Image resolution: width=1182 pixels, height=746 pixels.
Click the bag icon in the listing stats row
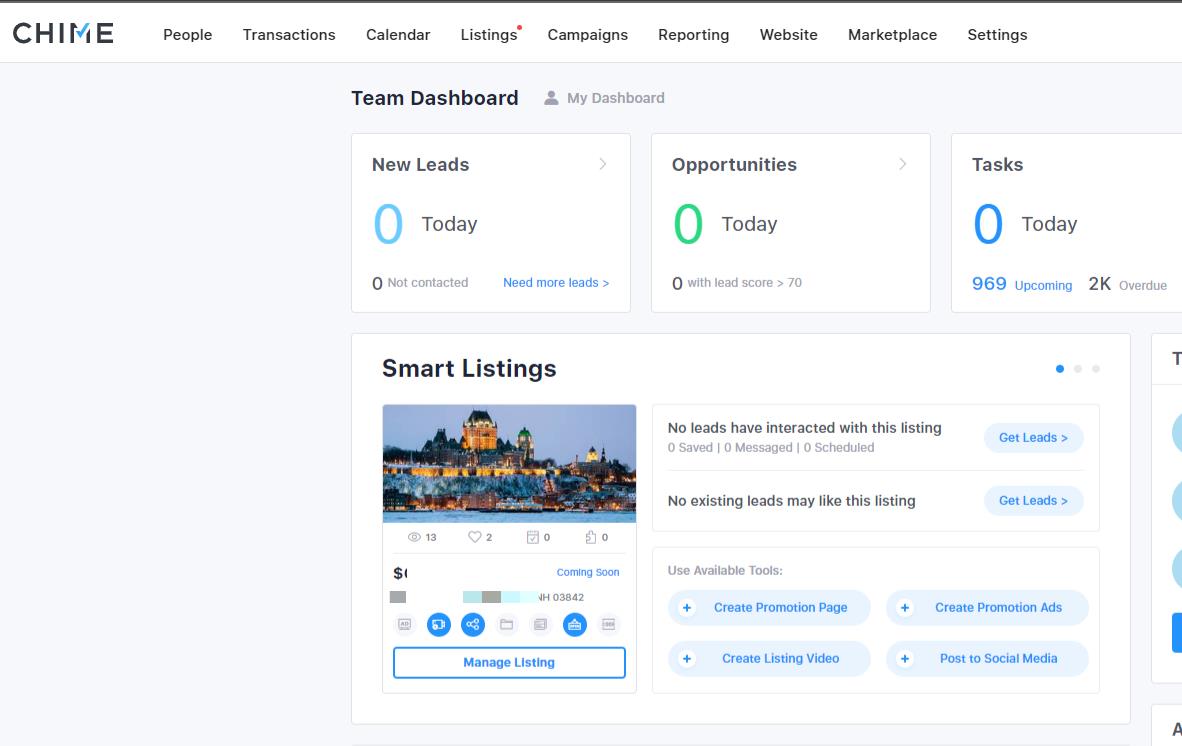coord(591,537)
